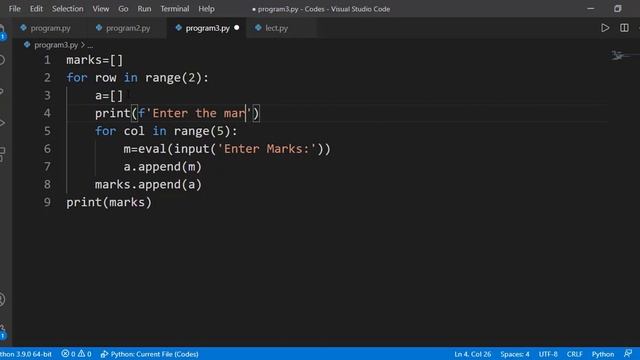Split the editor to the right
This screenshot has width=640, height=360.
[624, 28]
